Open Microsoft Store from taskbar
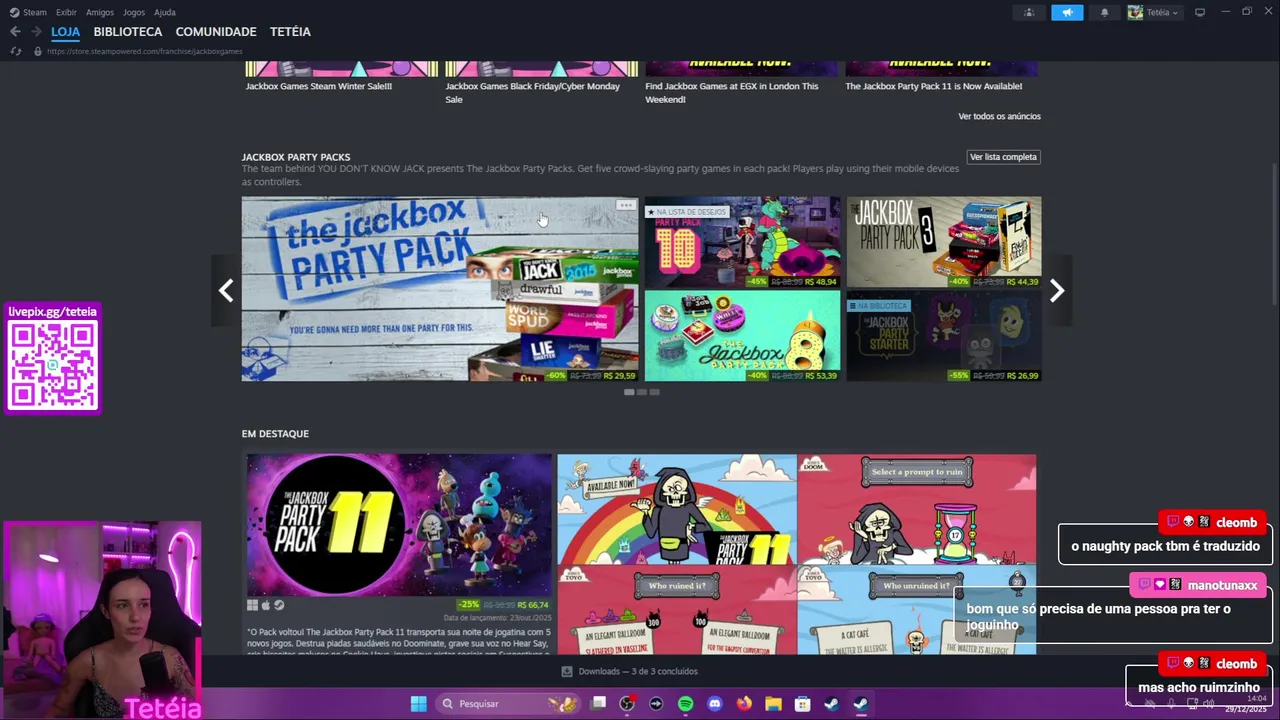 [x=802, y=703]
